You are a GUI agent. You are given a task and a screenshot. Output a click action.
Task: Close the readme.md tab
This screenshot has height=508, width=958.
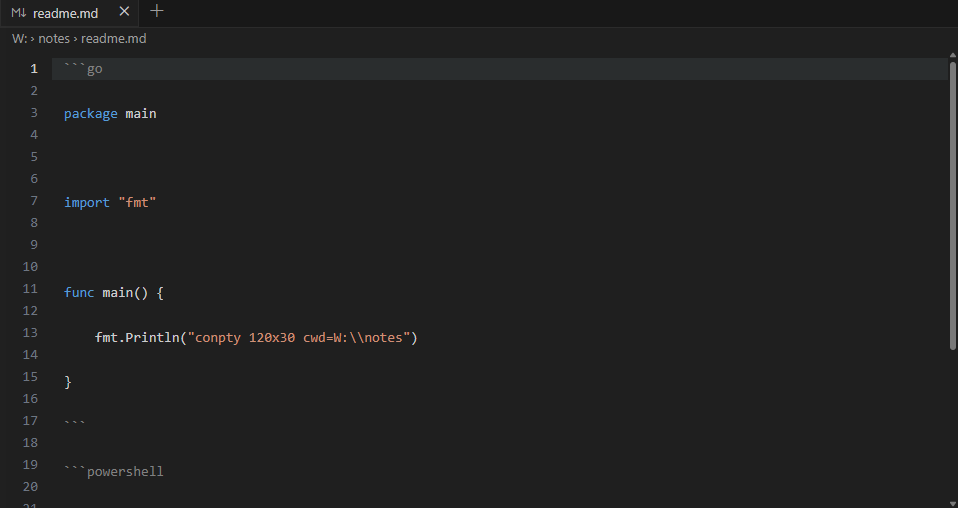(124, 12)
